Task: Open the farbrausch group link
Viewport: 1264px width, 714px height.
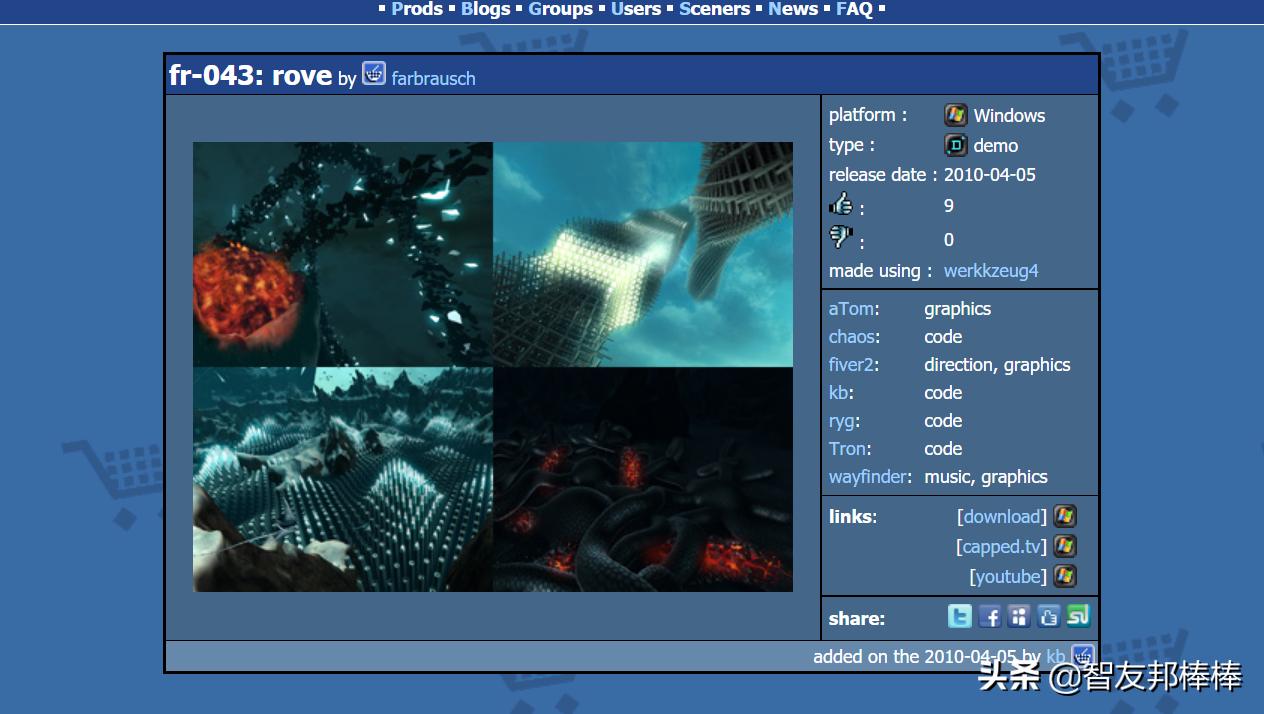Action: 433,78
